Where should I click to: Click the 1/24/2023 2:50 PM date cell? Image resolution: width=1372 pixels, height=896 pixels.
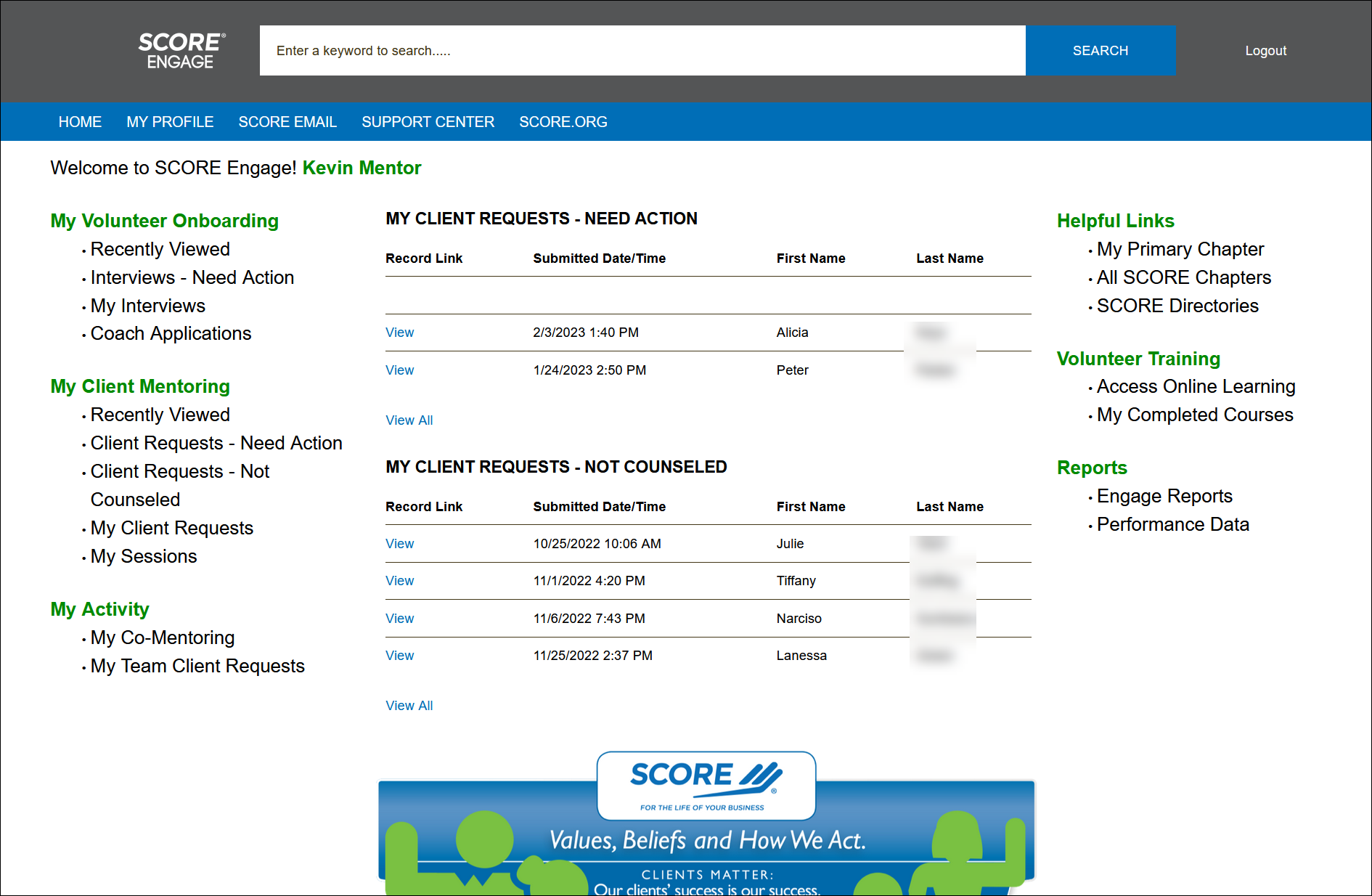589,370
